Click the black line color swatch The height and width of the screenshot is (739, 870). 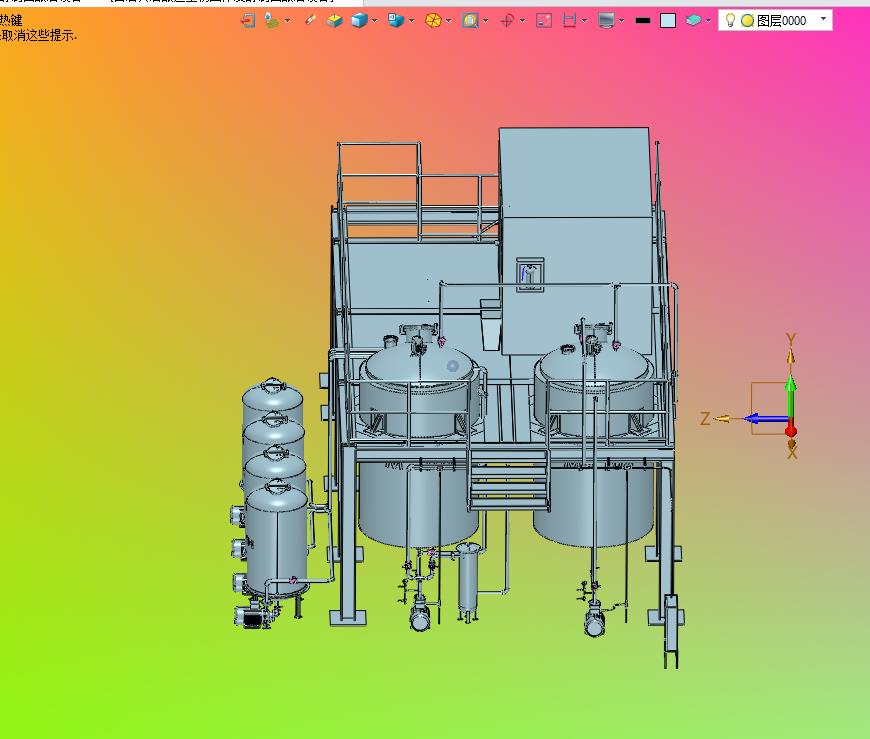click(643, 20)
